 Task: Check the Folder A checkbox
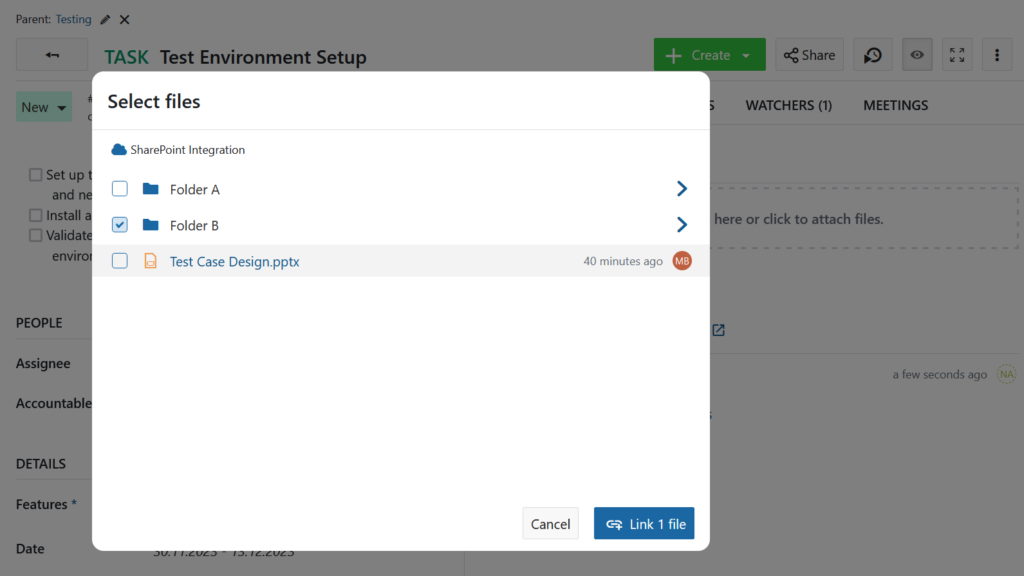point(119,188)
